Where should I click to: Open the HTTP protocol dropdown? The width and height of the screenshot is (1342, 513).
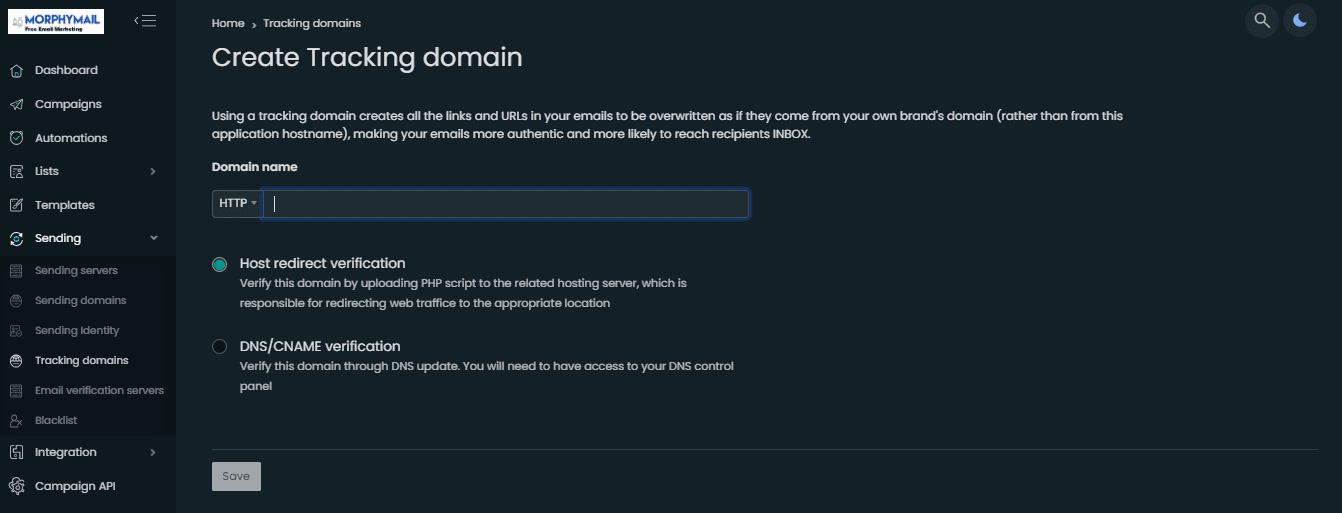[x=237, y=204]
